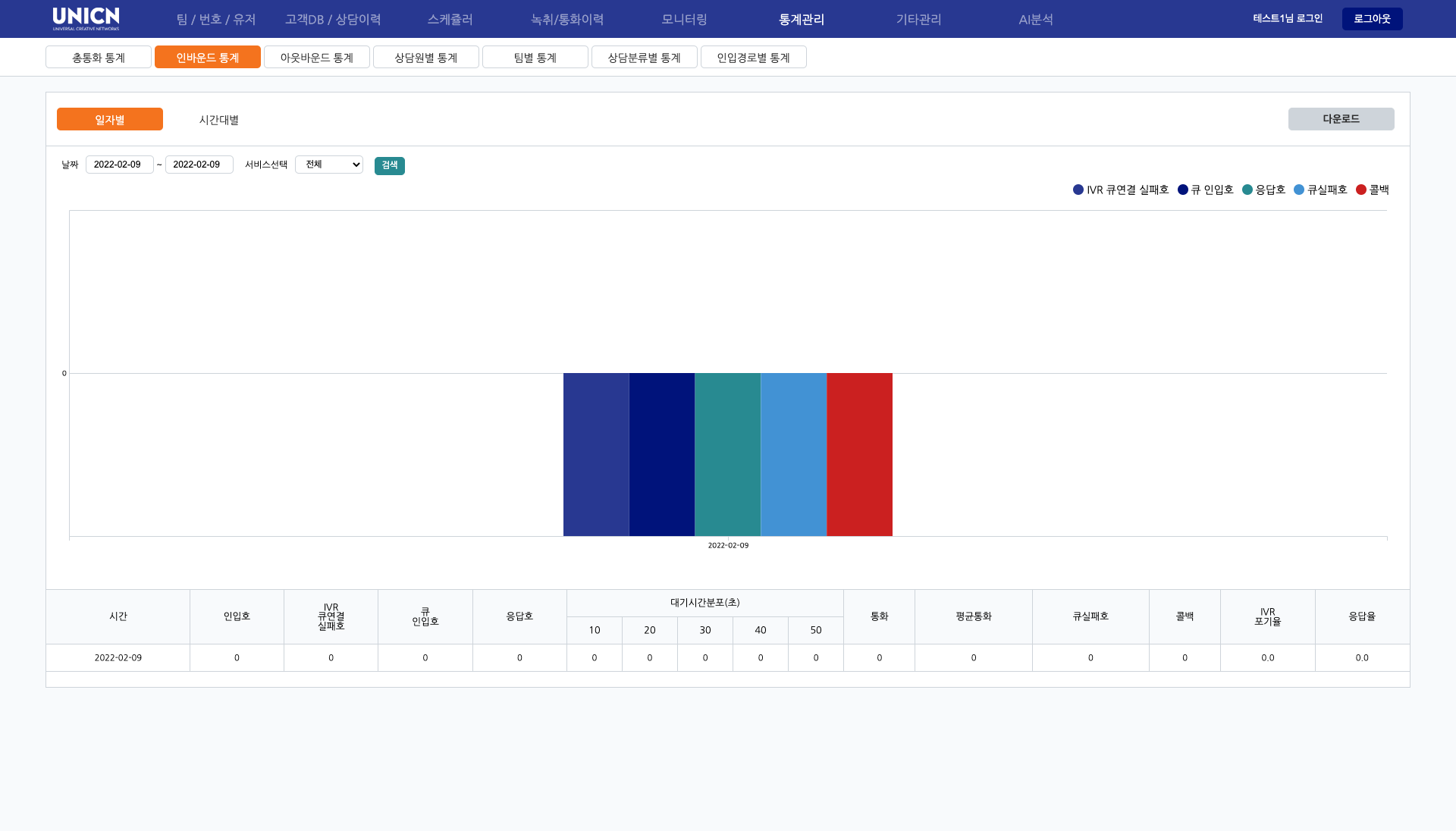Switch to the 총통화 통계 tab
Image resolution: width=1456 pixels, height=831 pixels.
click(x=99, y=57)
